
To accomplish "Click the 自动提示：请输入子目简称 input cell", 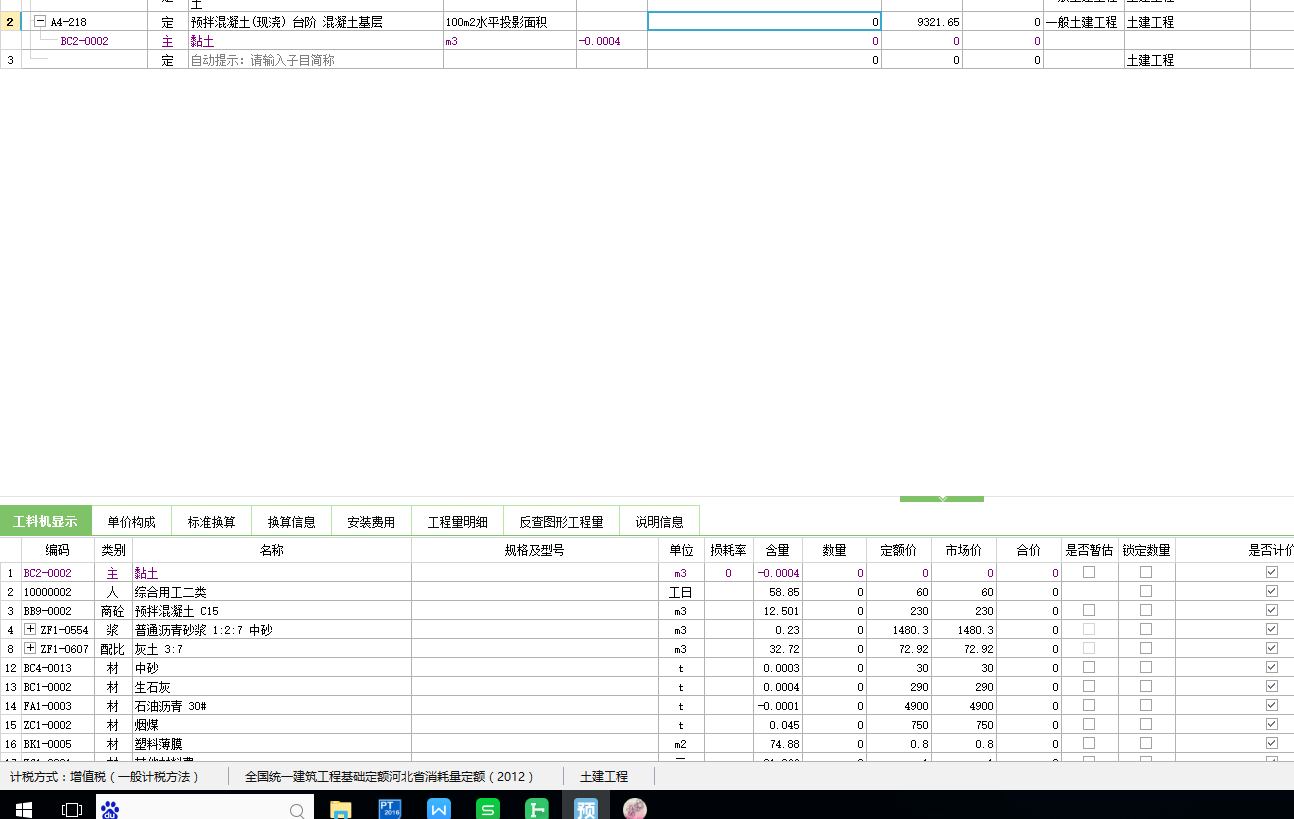I will 315,60.
